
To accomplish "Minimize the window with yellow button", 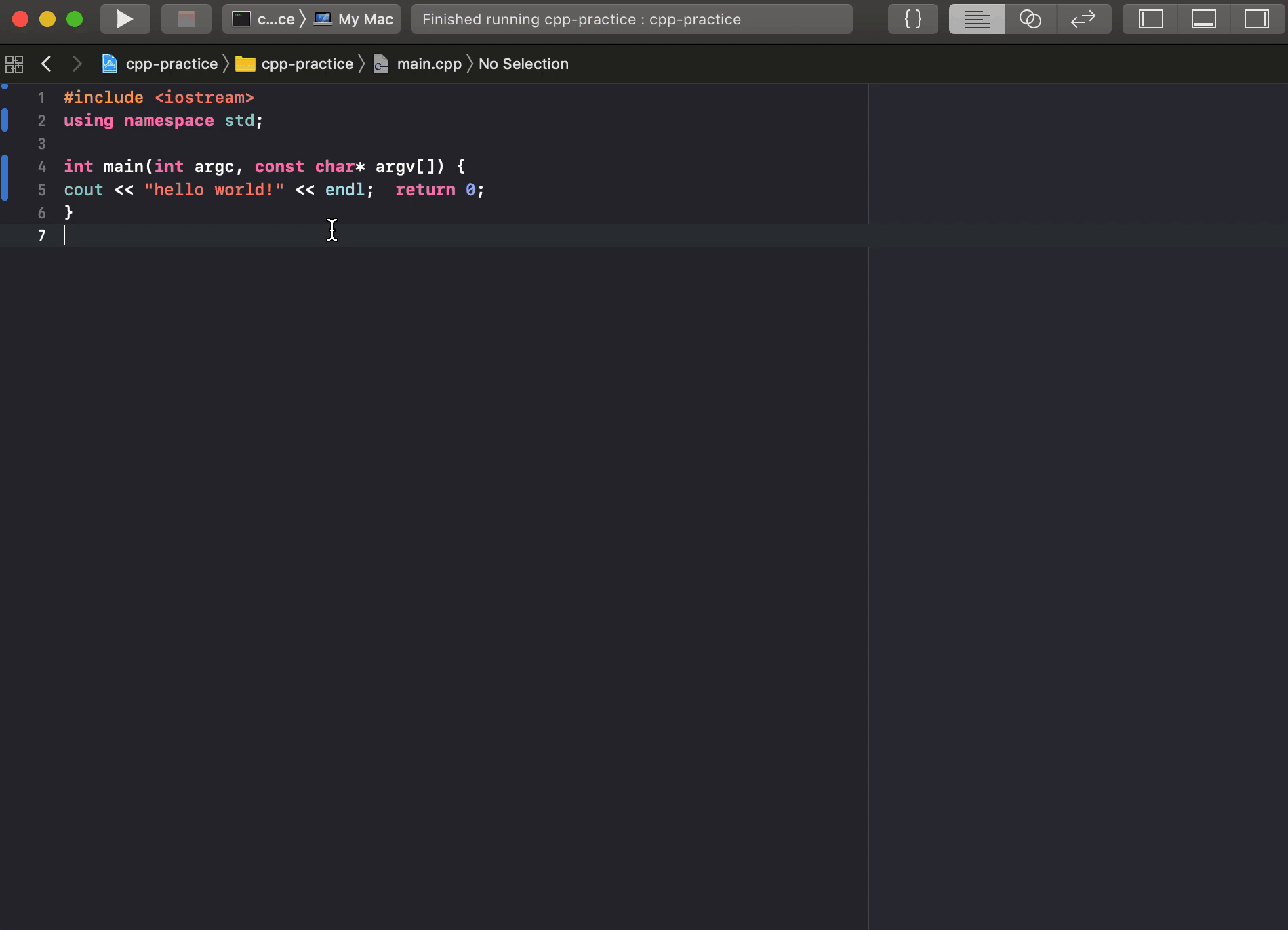I will pos(47,19).
